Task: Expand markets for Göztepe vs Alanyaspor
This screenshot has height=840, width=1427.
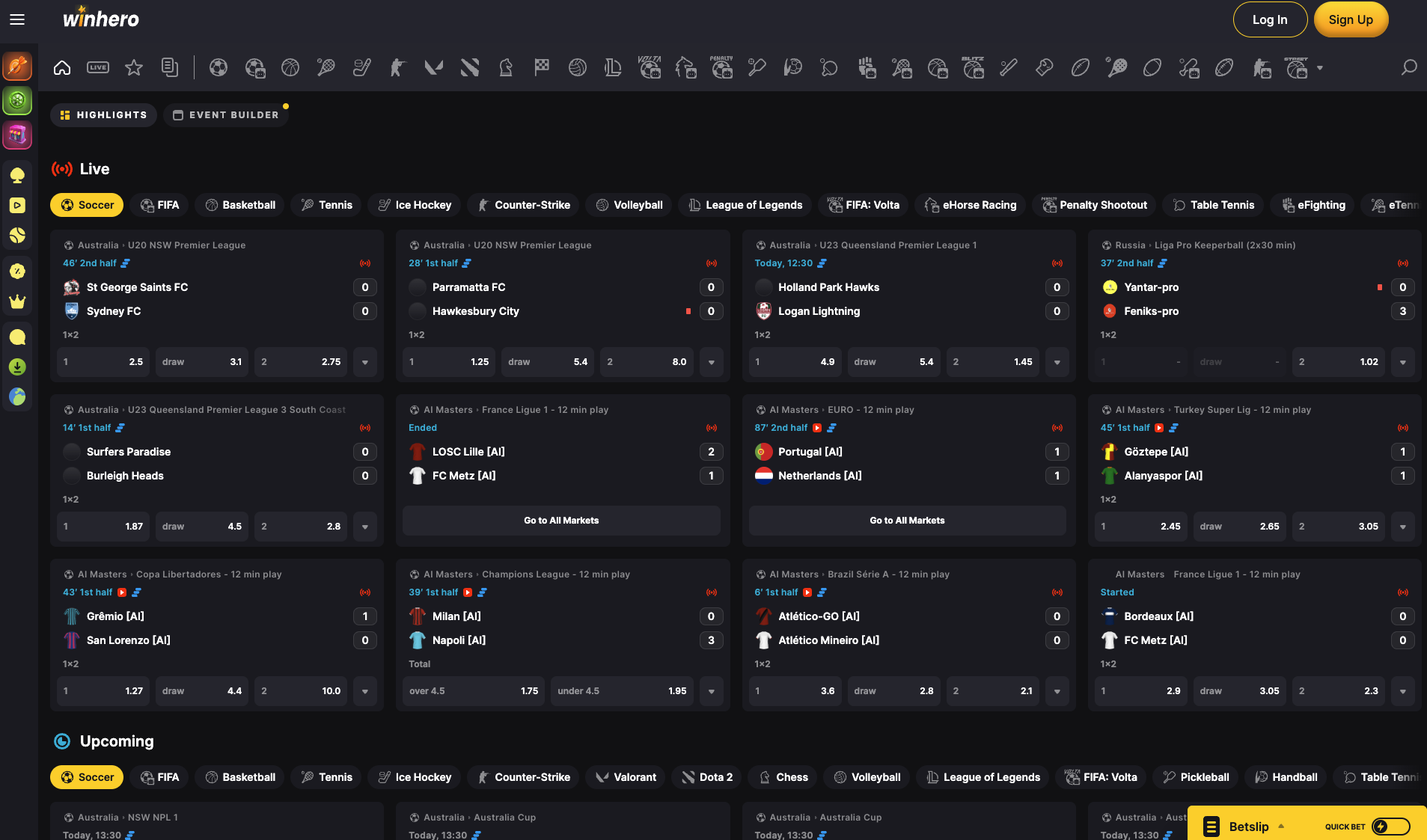Action: click(1403, 527)
